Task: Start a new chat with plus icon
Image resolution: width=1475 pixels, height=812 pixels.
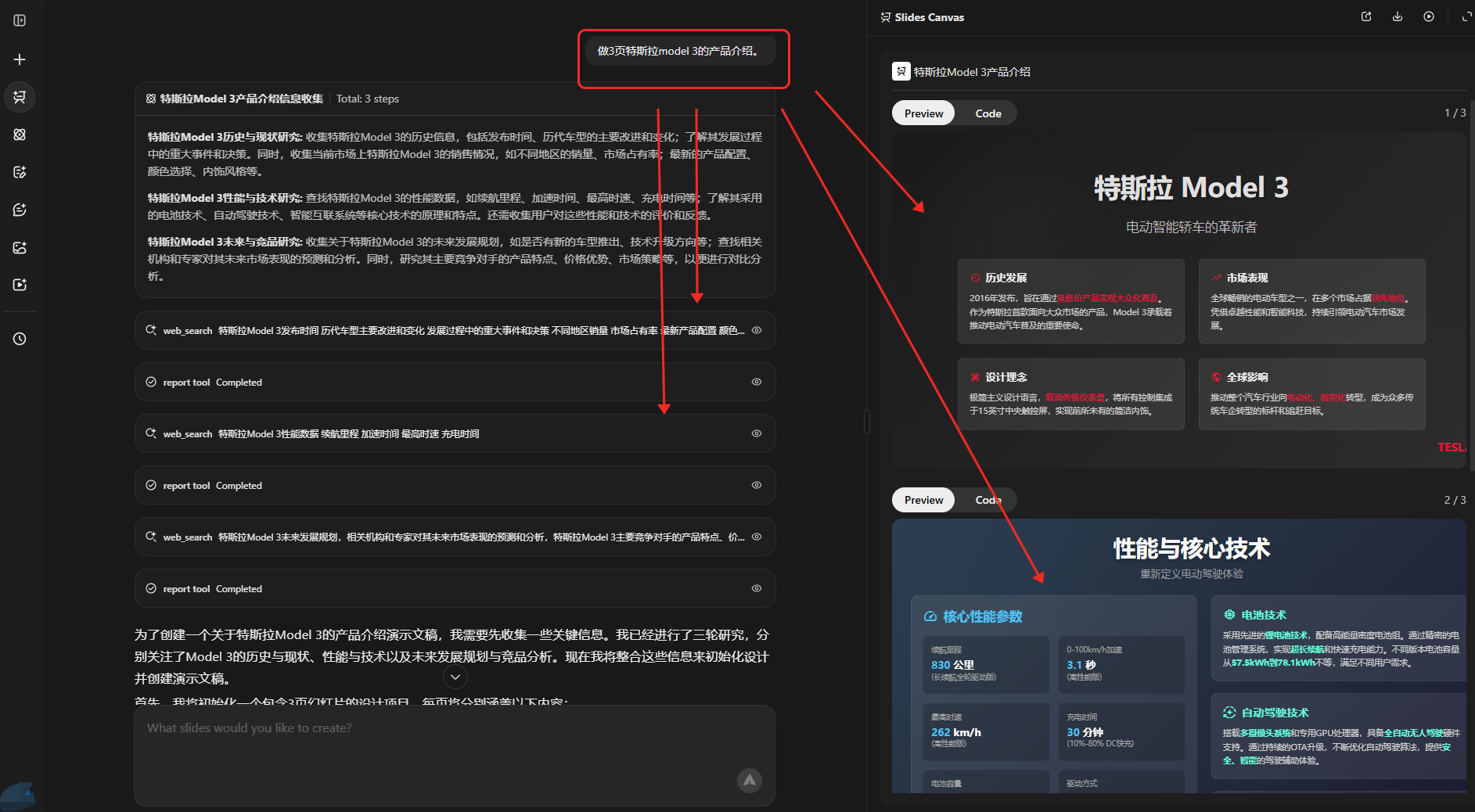Action: [x=20, y=59]
